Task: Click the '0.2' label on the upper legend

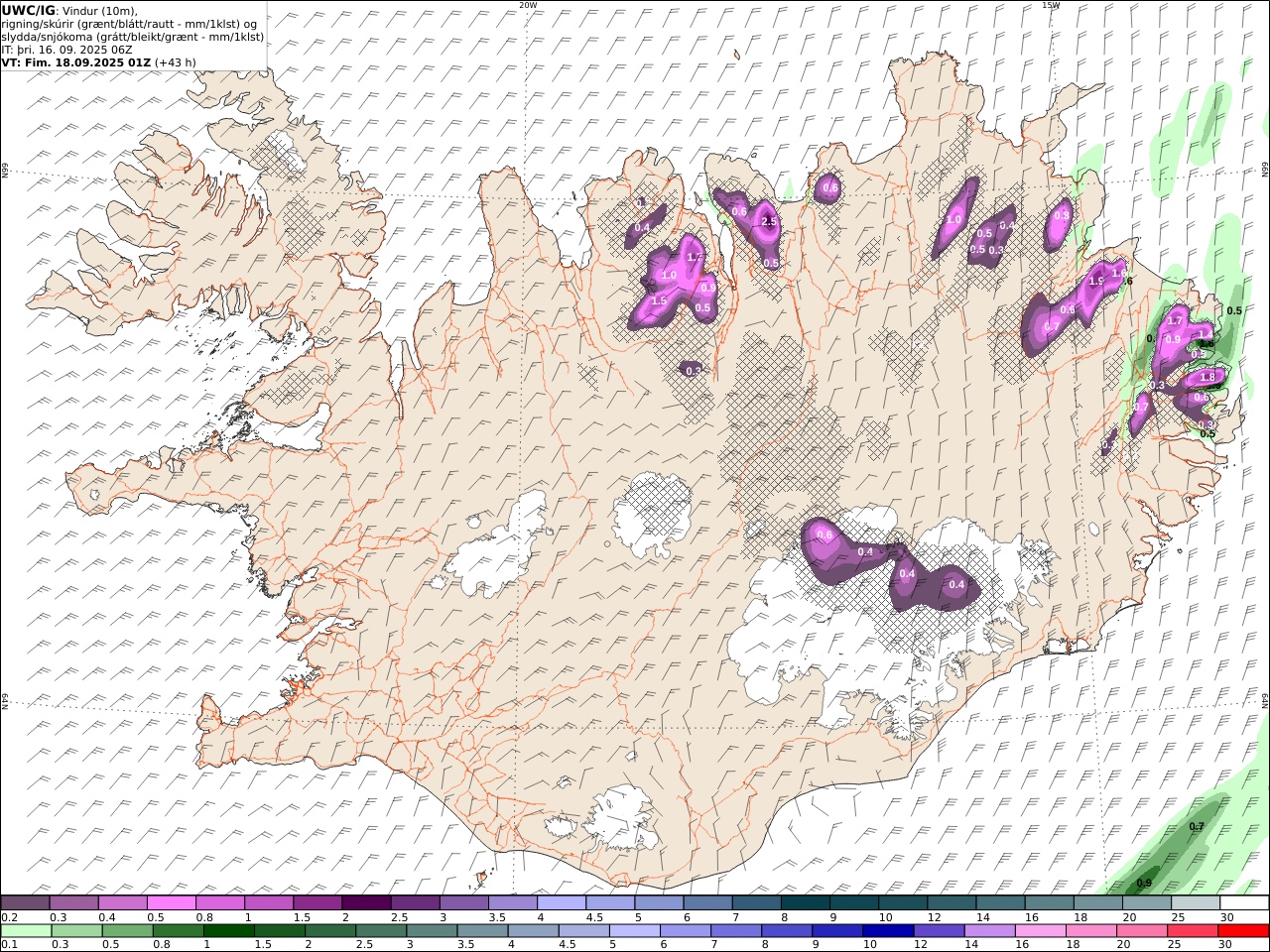Action: click(8, 917)
